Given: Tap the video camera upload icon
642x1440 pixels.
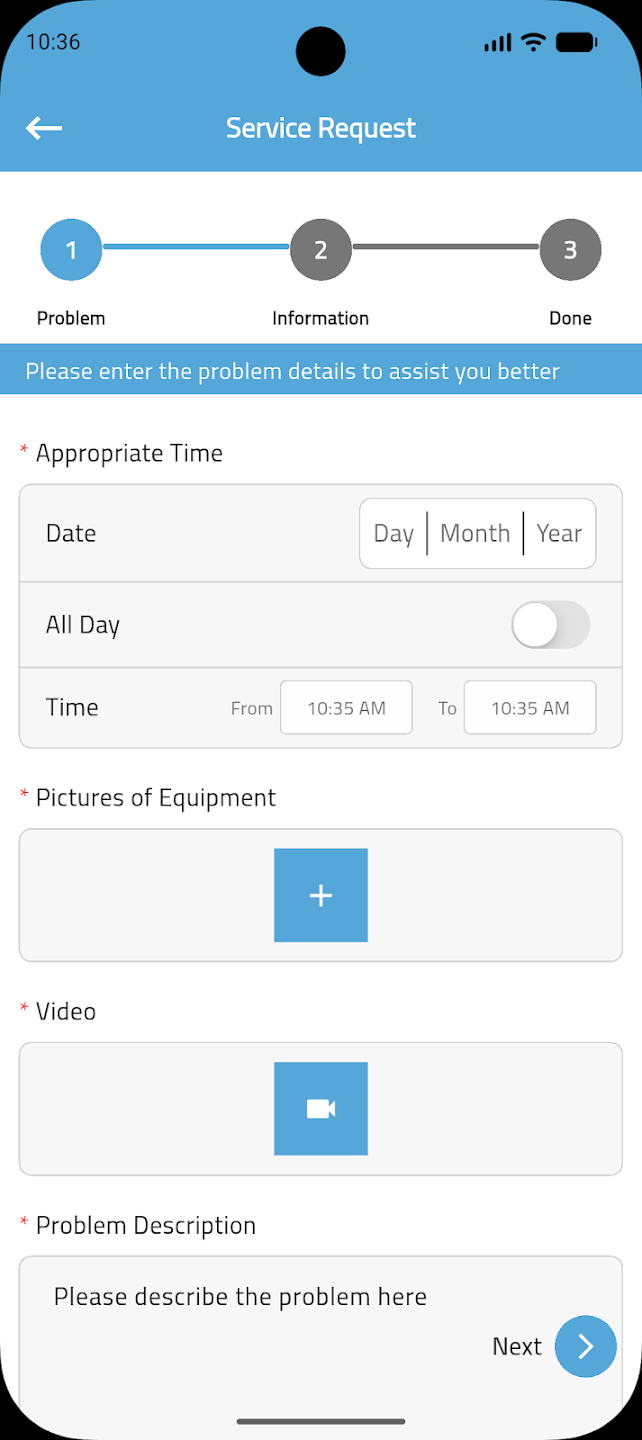Looking at the screenshot, I should pos(321,1108).
